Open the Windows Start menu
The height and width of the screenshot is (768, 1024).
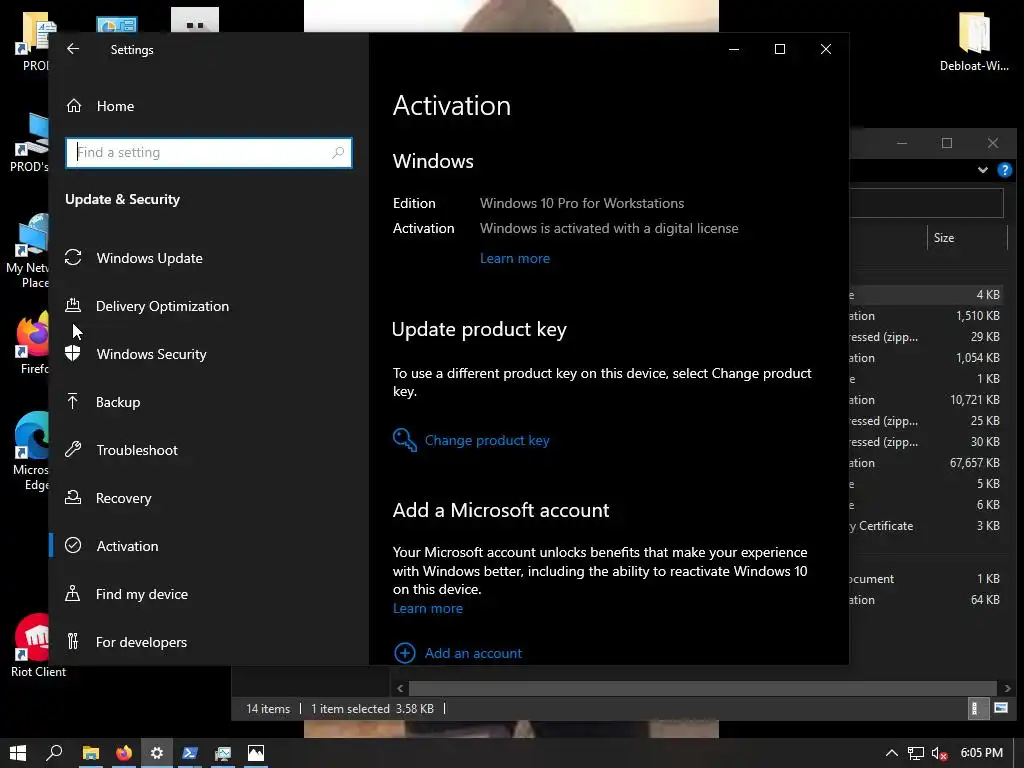[18, 753]
